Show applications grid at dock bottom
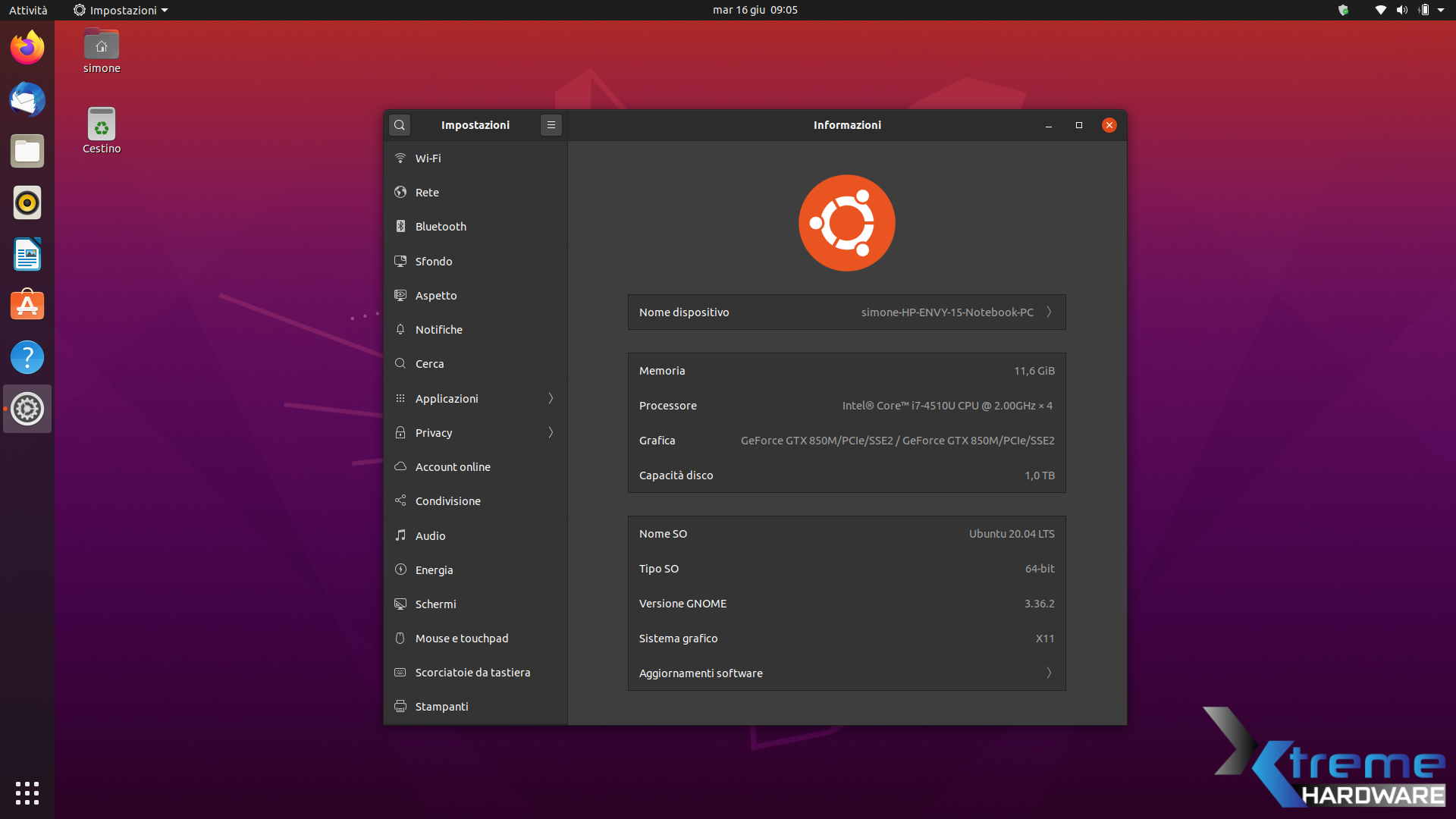The width and height of the screenshot is (1456, 819). click(27, 793)
